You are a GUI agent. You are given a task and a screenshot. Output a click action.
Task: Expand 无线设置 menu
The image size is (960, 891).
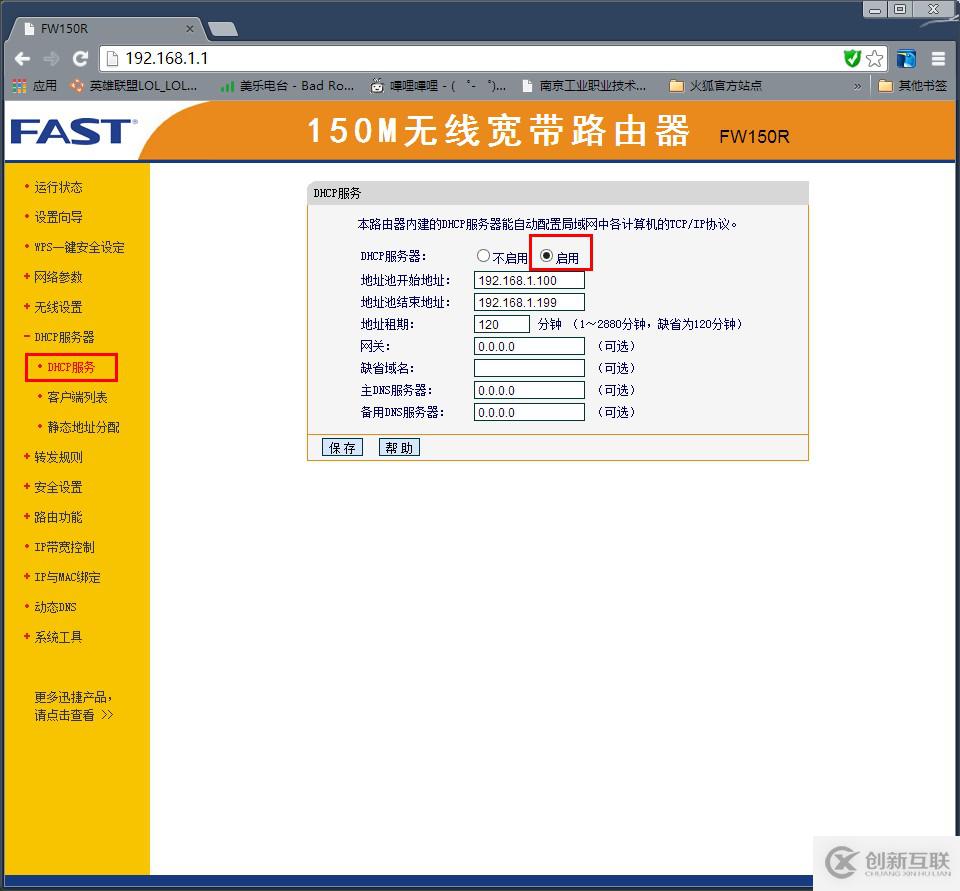pos(58,307)
